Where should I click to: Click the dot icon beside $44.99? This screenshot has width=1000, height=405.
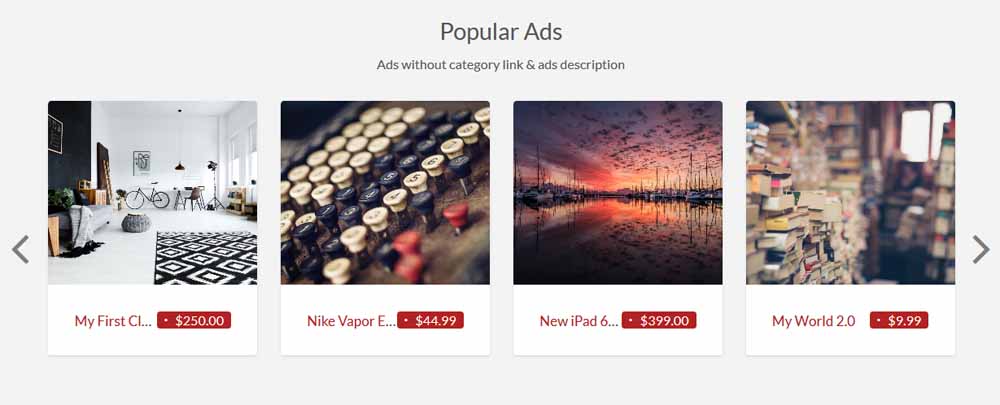[406, 321]
